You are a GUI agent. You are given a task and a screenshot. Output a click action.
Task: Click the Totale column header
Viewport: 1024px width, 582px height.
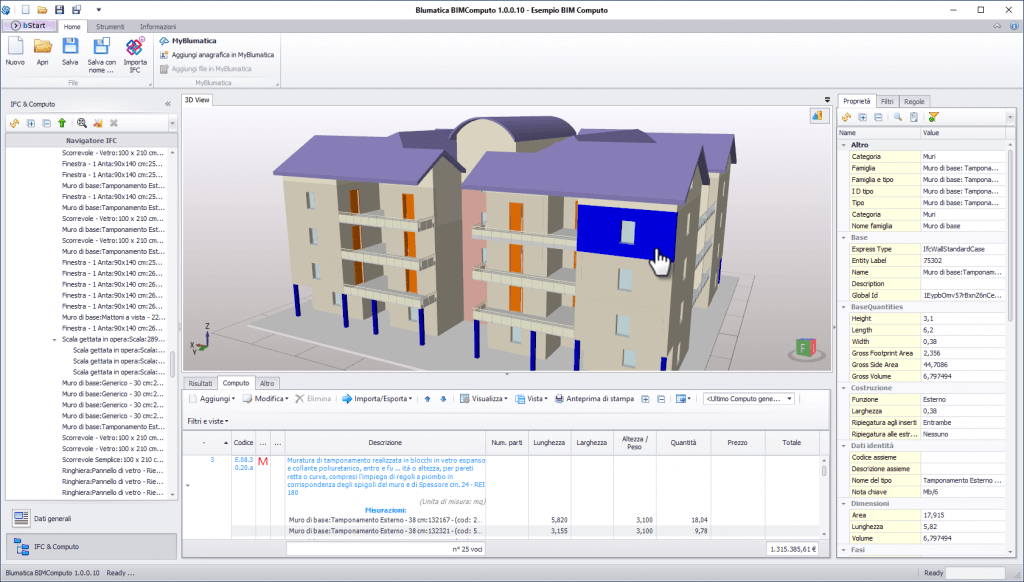[792, 443]
